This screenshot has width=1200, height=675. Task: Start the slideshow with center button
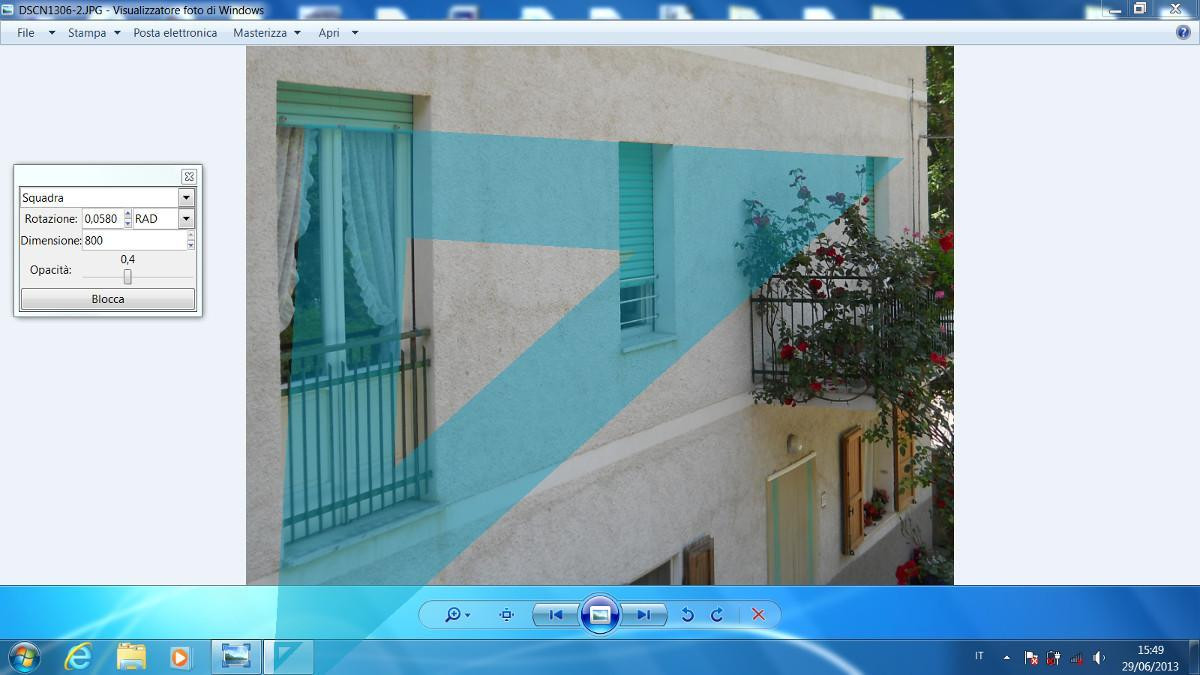[x=600, y=615]
